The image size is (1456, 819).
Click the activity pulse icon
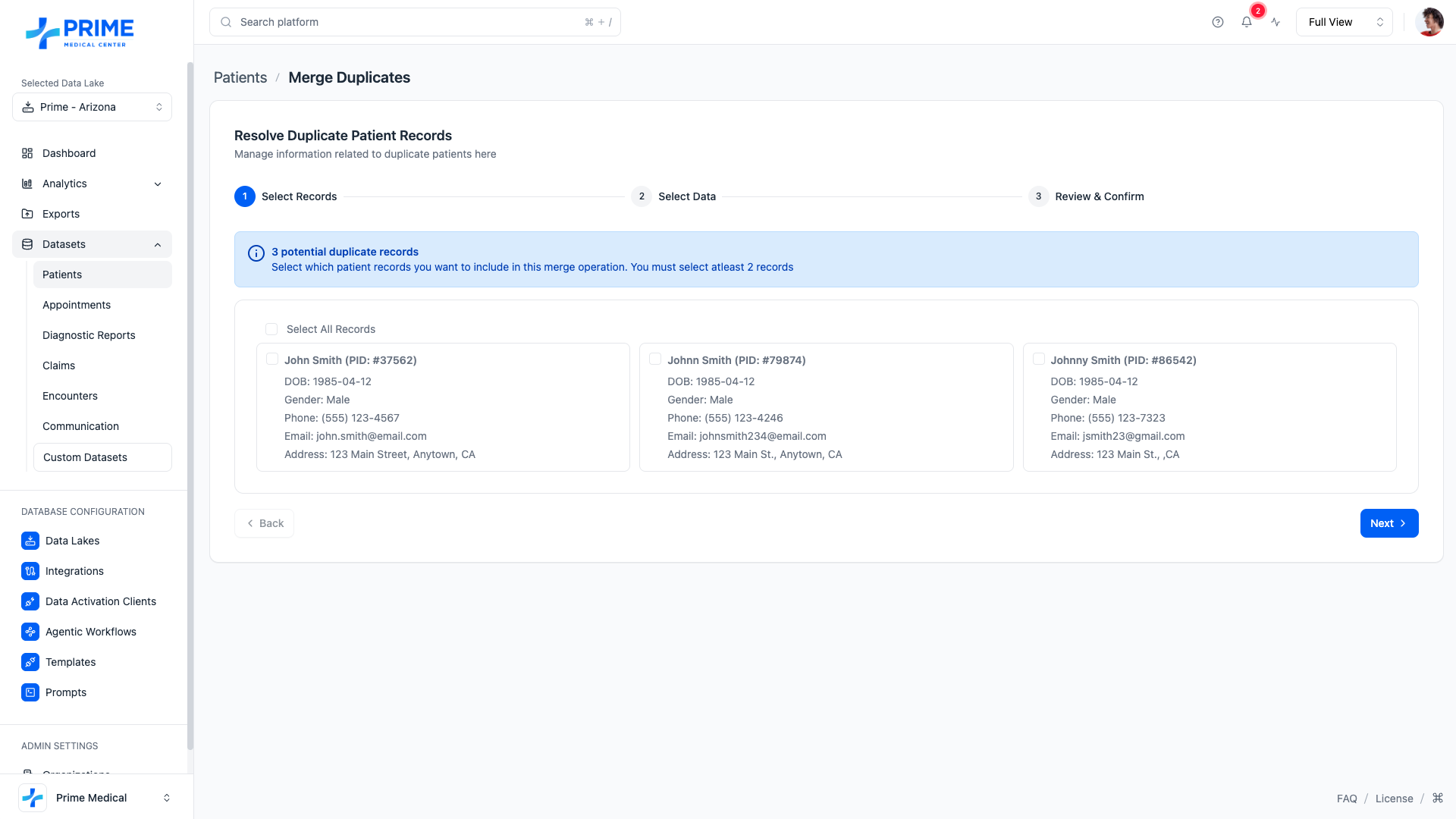click(1276, 22)
